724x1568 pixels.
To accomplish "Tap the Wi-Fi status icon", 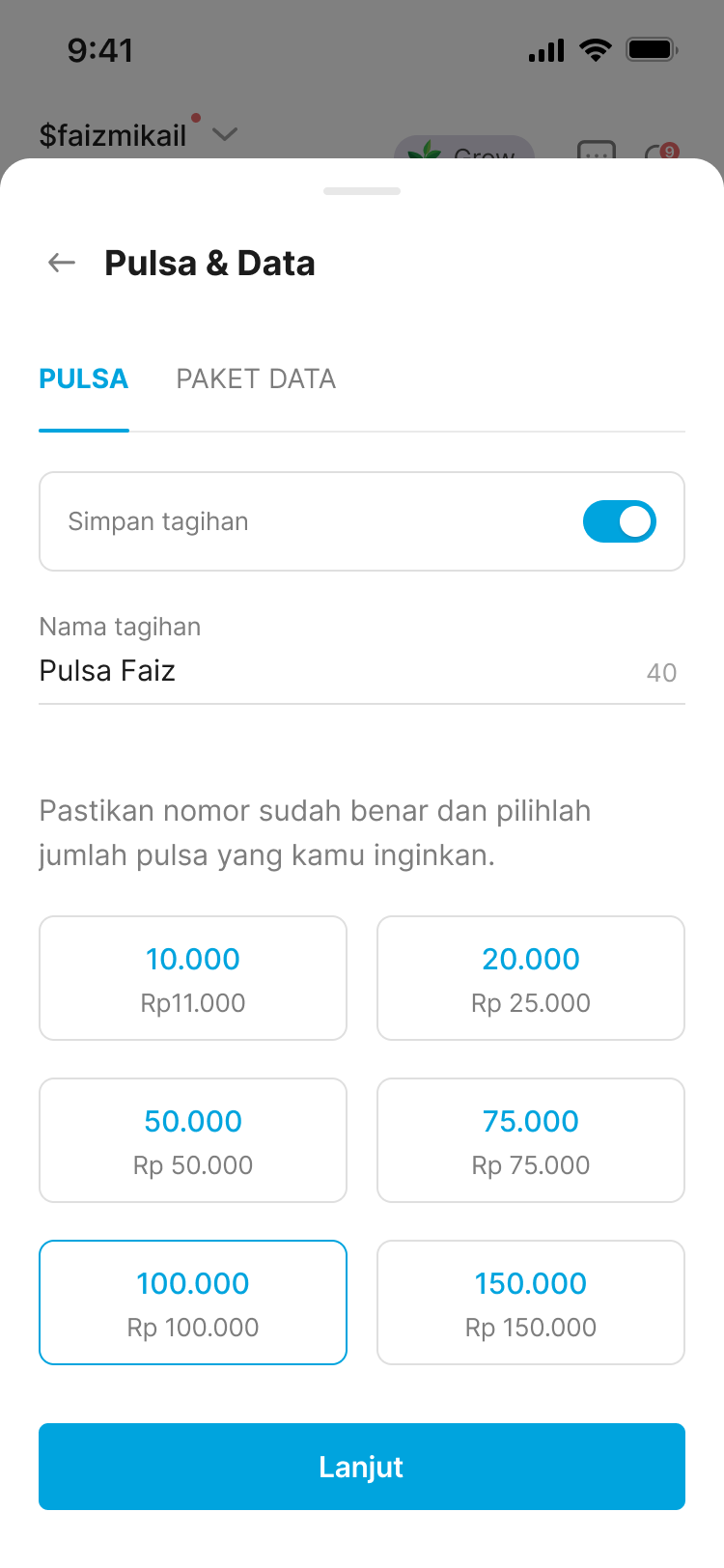I will tap(596, 50).
